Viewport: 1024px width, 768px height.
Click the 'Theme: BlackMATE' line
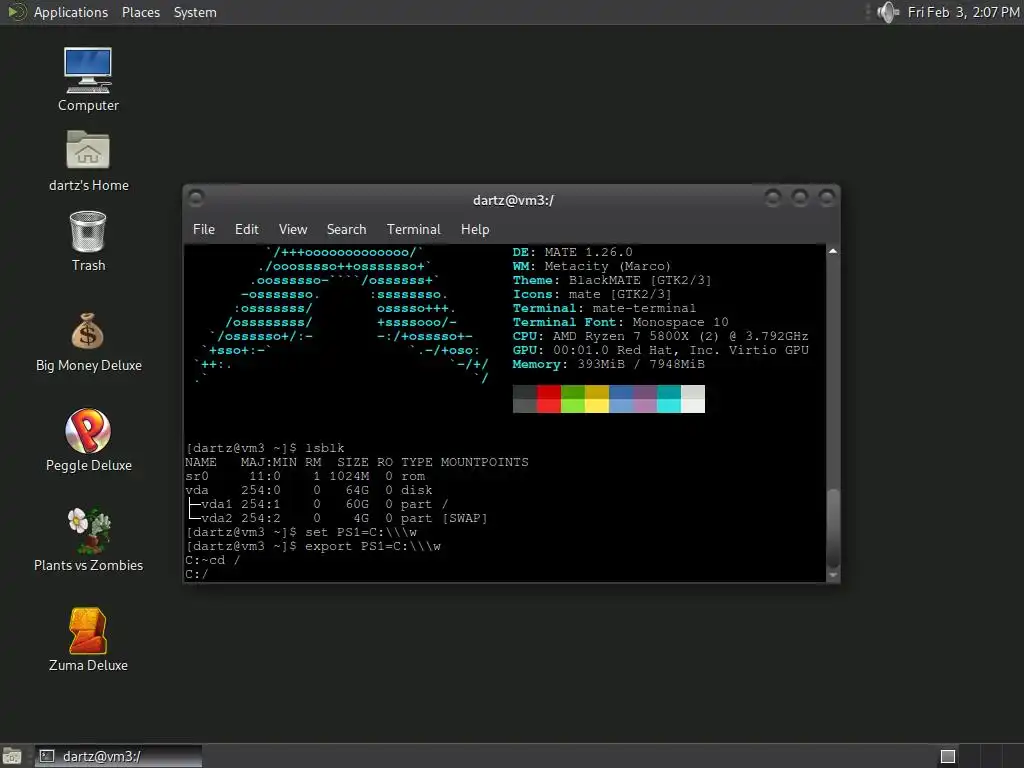coord(612,280)
